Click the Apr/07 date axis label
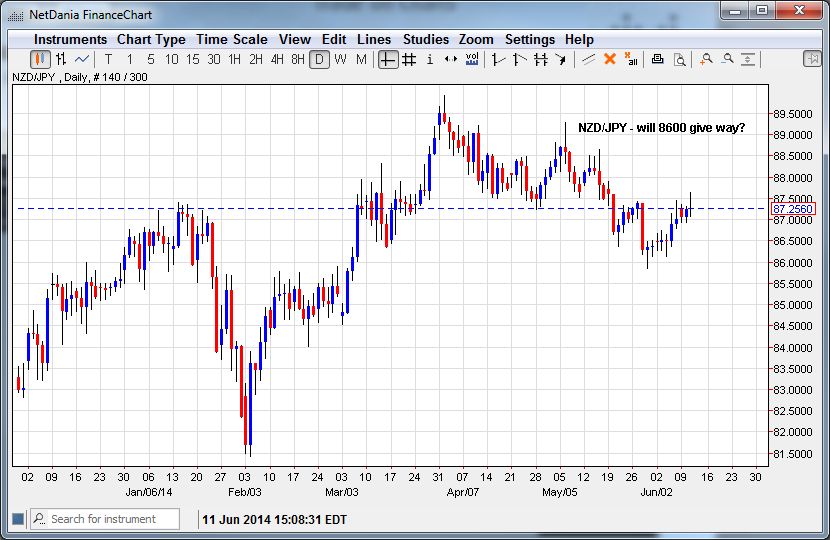 coord(463,492)
